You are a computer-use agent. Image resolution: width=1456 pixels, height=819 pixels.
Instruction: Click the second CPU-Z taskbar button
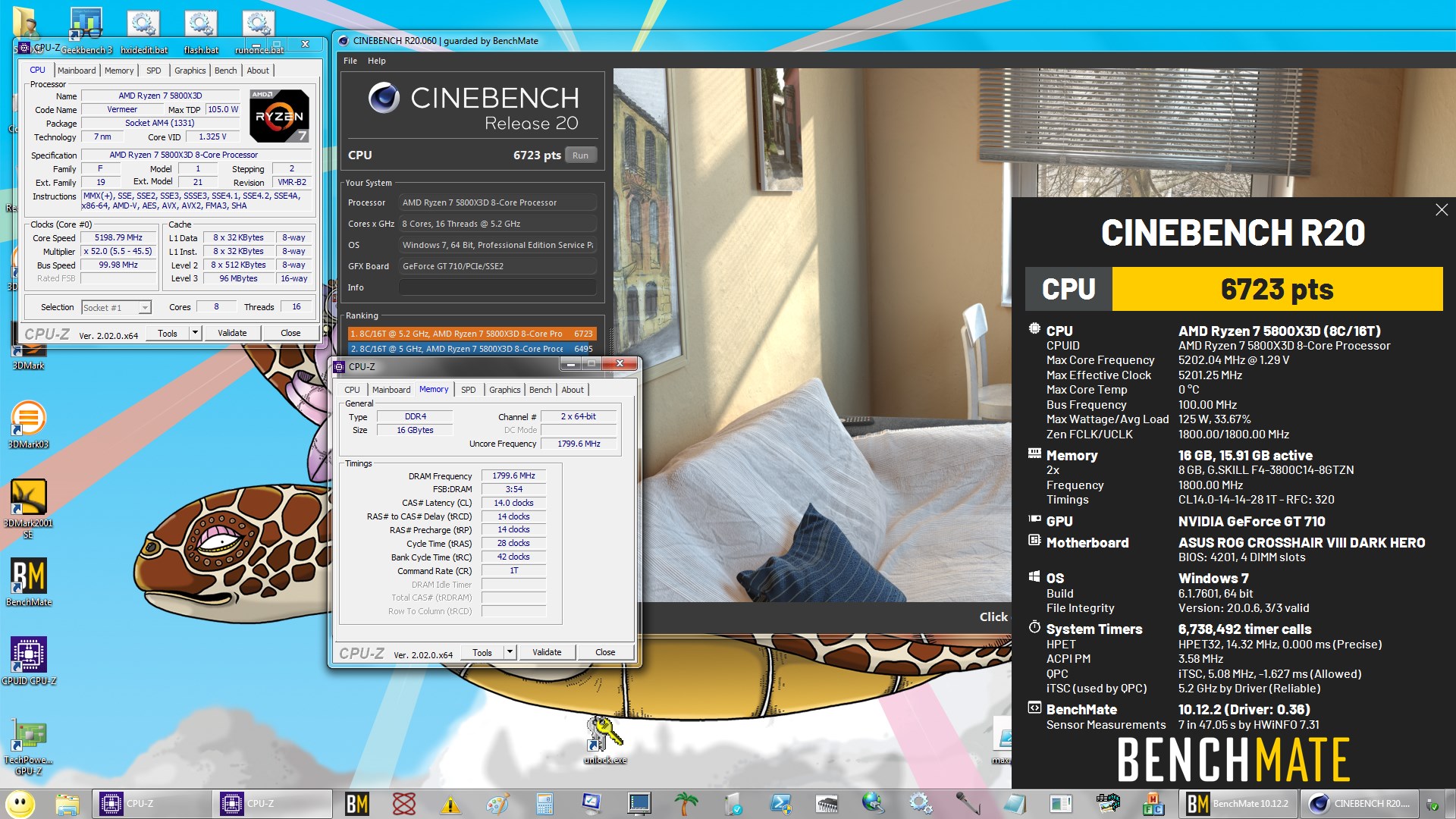(272, 804)
